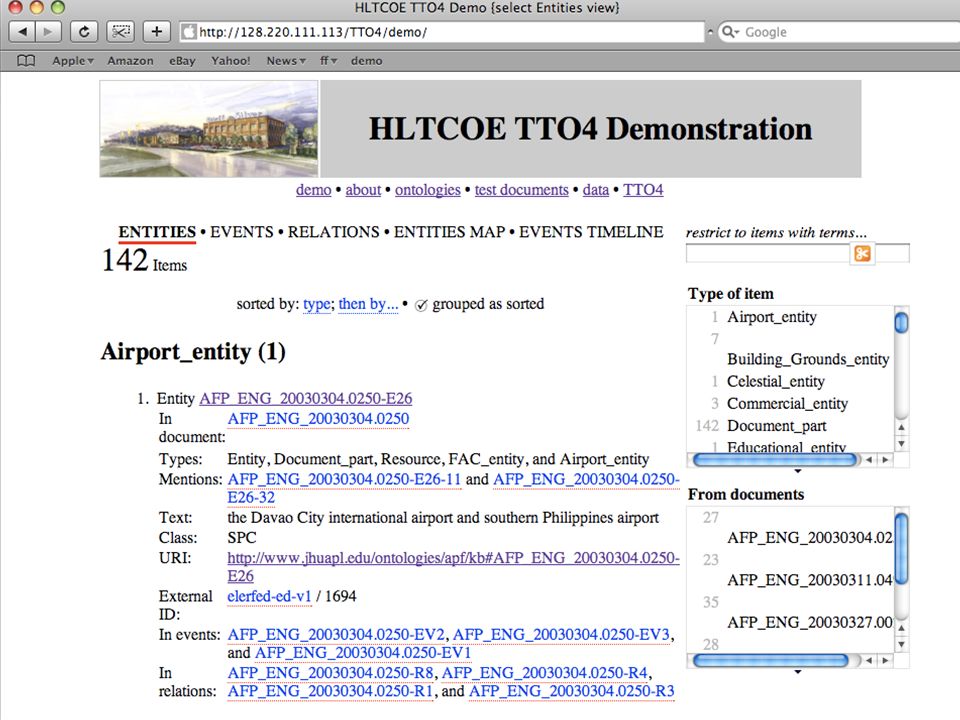This screenshot has height=720, width=960.
Task: Switch to the ENTITIES view
Action: pyautogui.click(x=157, y=232)
